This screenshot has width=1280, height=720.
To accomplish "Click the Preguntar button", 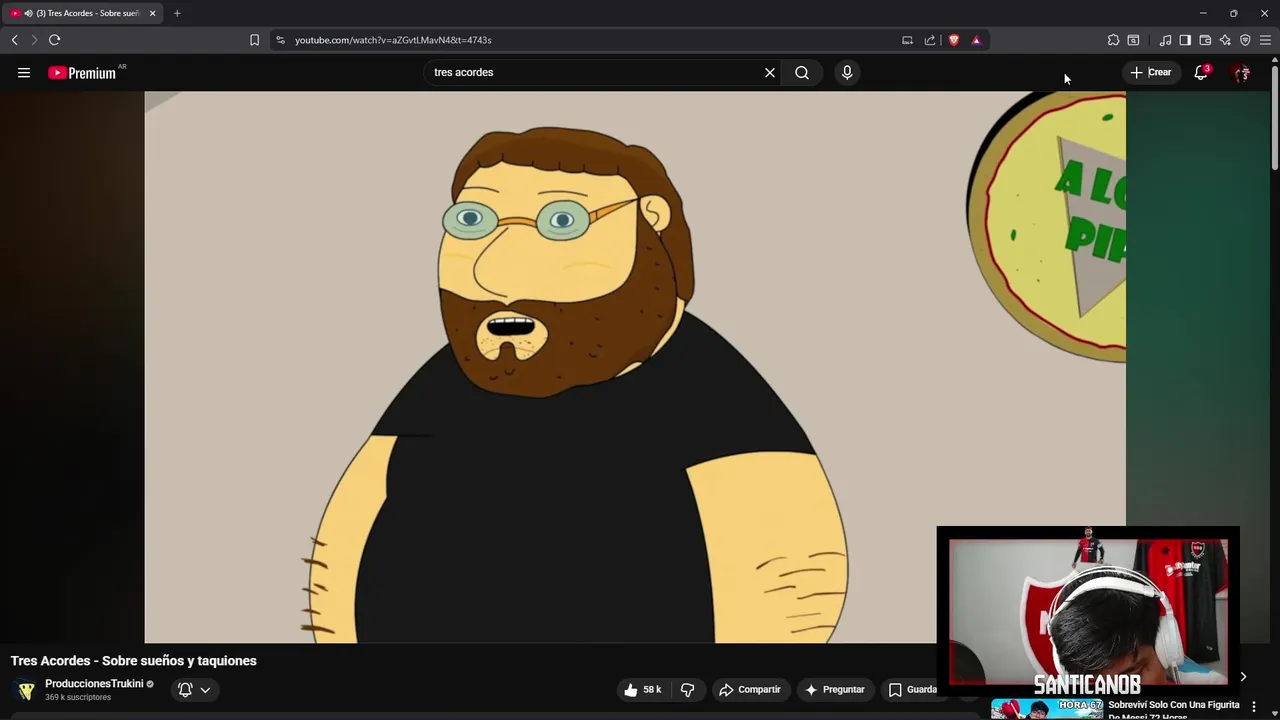I will pos(835,690).
